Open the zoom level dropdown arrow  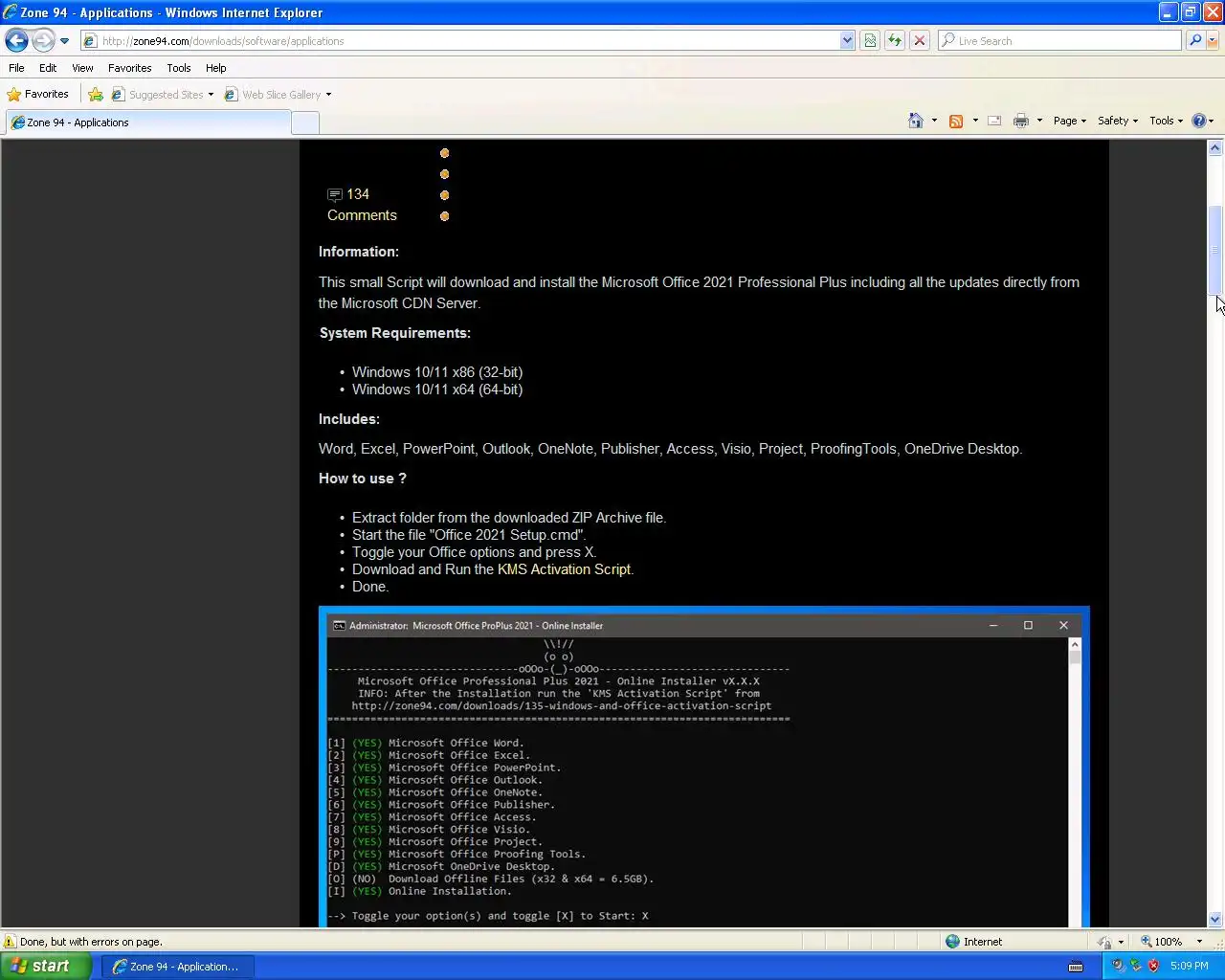[1199, 942]
